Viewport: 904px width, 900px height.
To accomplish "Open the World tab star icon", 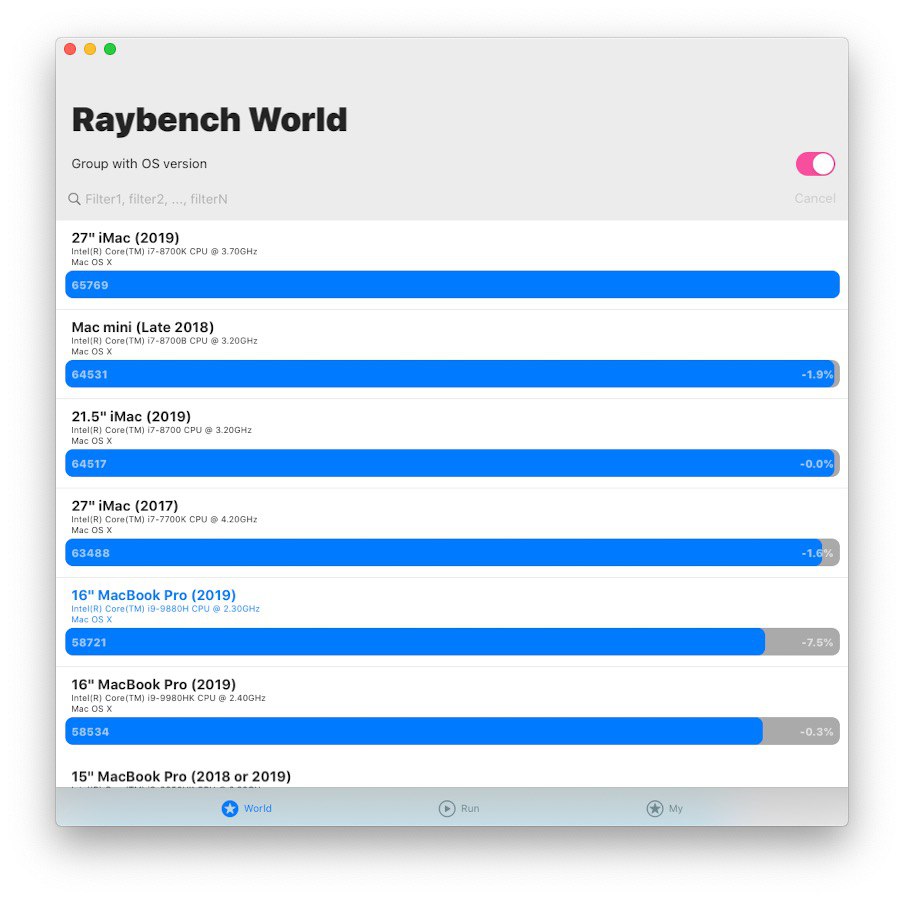I will (229, 808).
